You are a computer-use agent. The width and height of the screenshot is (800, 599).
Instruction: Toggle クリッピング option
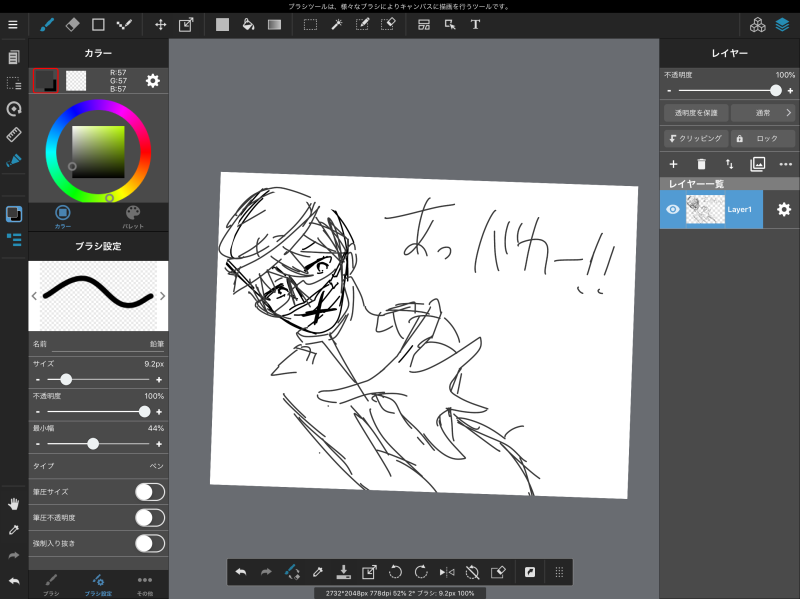[696, 138]
